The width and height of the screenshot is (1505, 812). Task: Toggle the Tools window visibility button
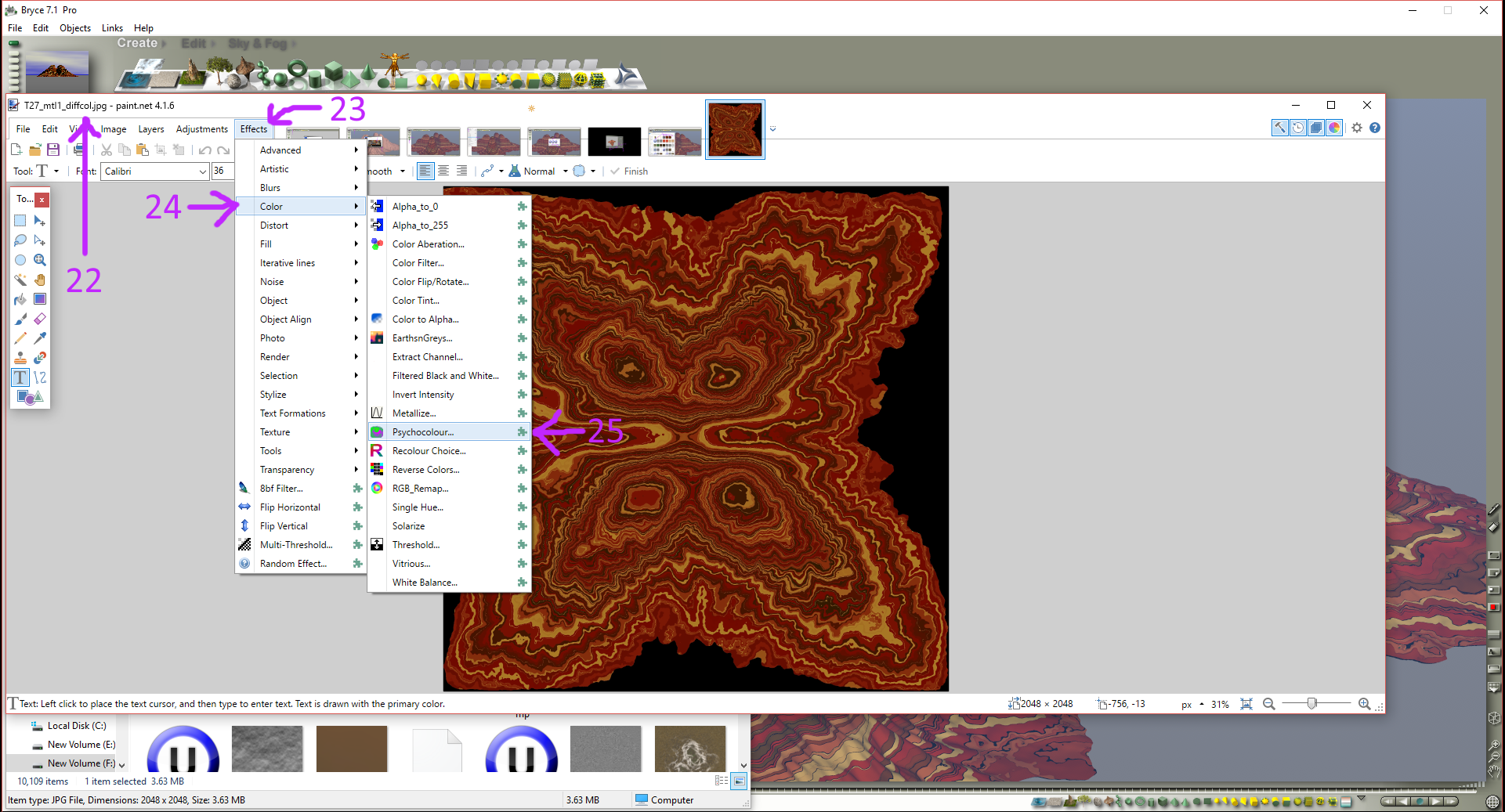point(1279,128)
